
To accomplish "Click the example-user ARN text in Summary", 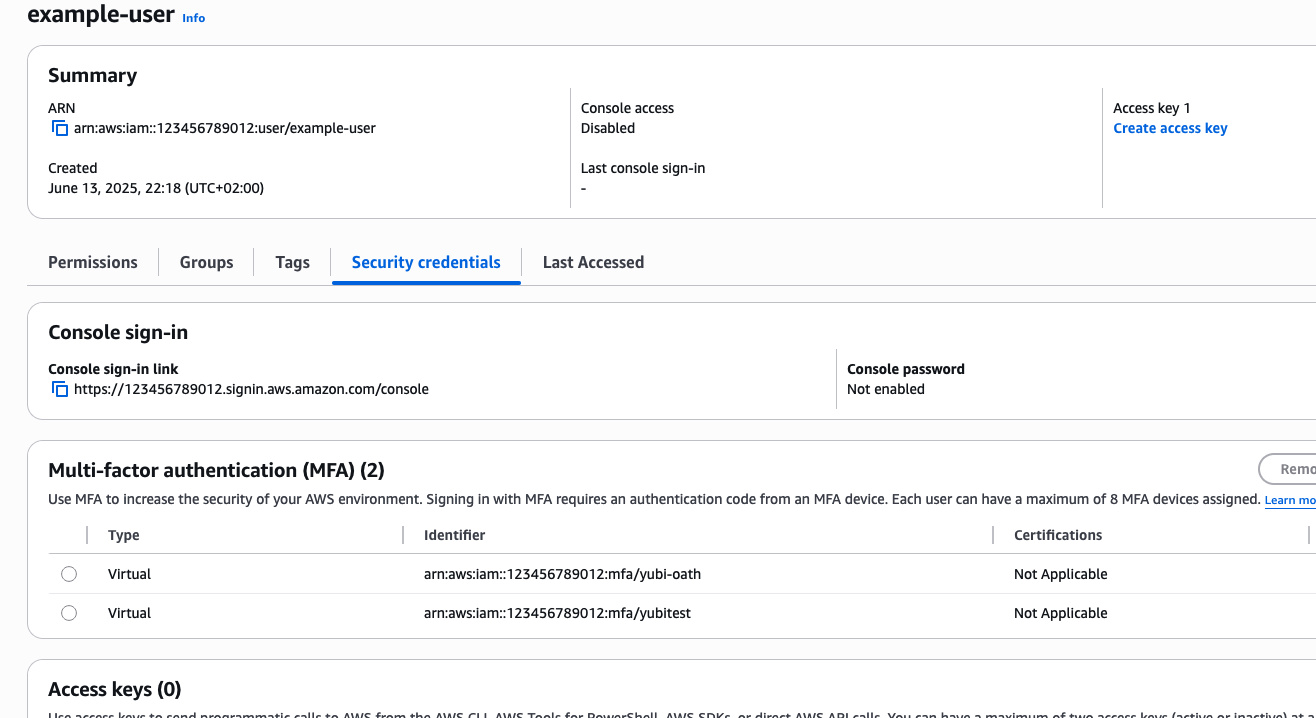I will pyautogui.click(x=225, y=128).
